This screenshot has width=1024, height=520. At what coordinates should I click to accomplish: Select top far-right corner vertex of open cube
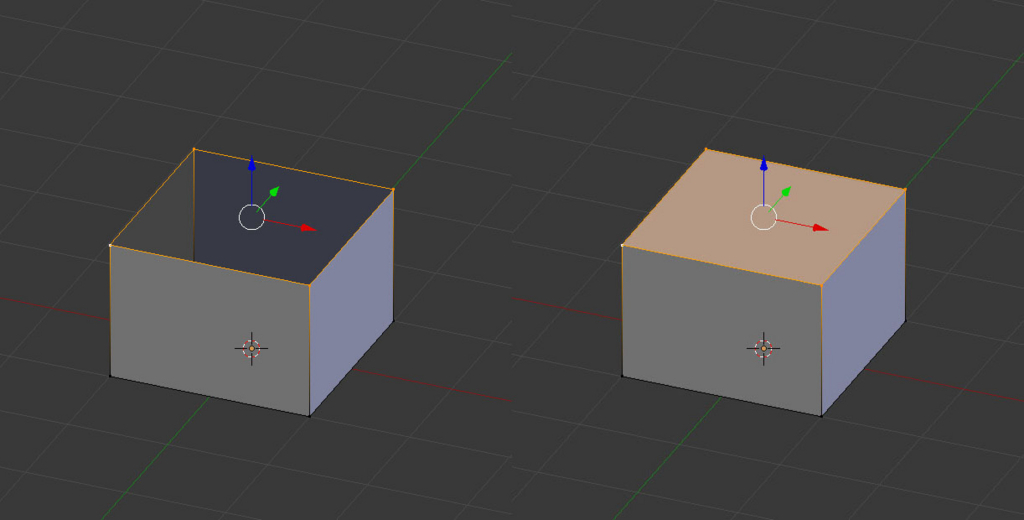[393, 190]
